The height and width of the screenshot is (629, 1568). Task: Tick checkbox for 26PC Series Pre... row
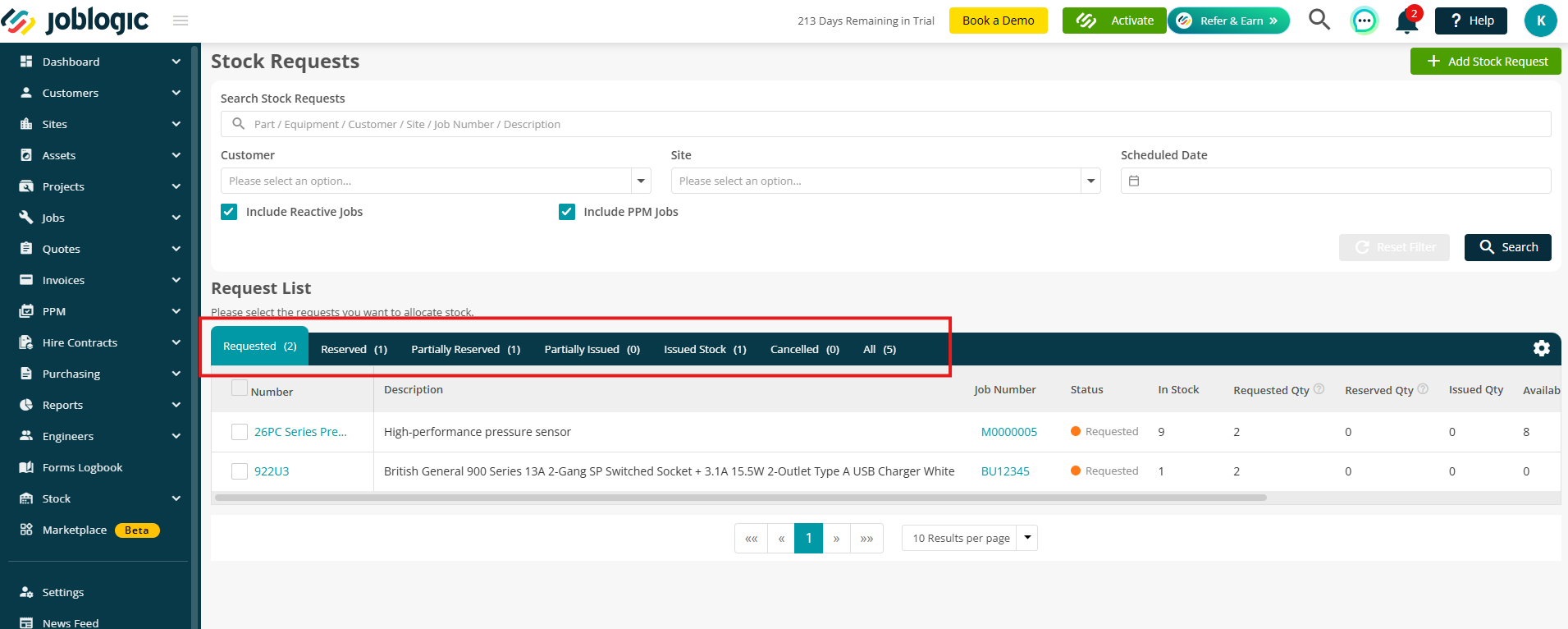240,432
